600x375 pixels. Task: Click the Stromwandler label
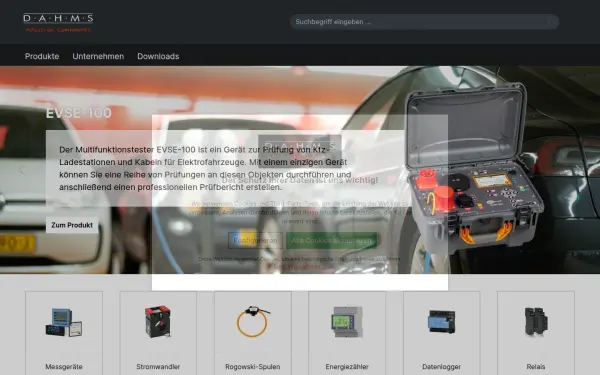click(158, 367)
